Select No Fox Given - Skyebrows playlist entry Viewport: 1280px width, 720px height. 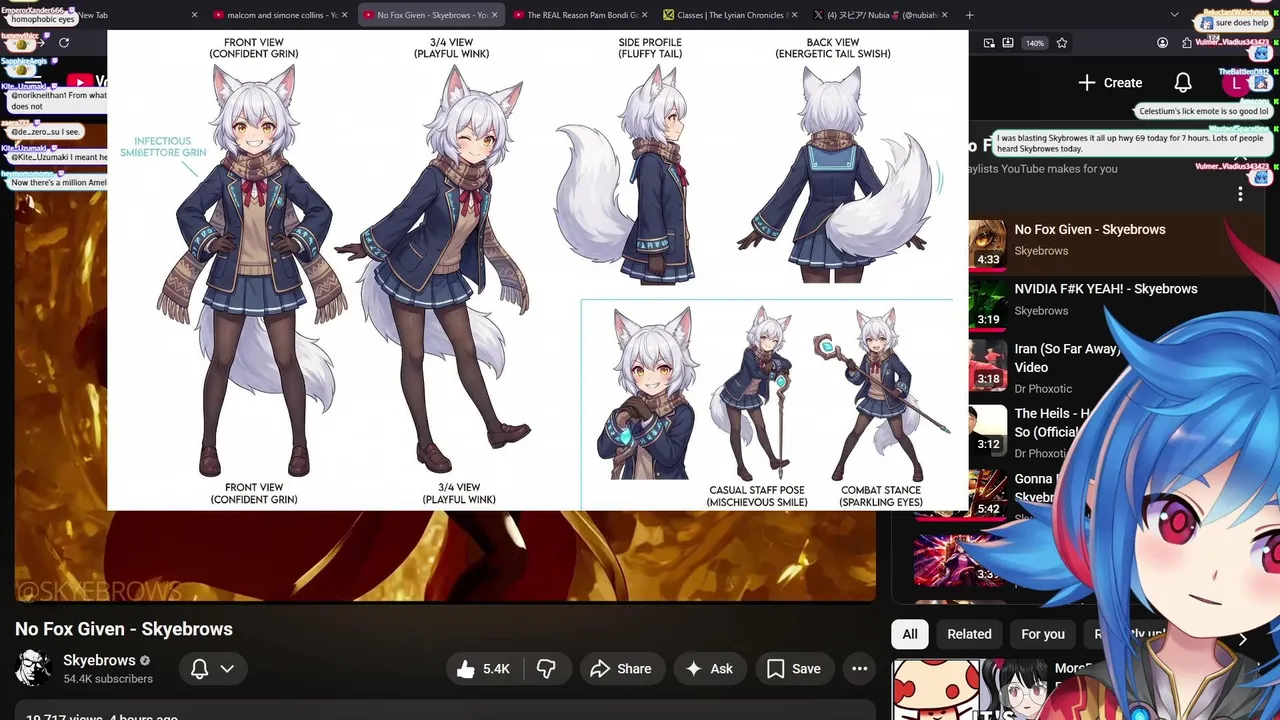[1090, 229]
